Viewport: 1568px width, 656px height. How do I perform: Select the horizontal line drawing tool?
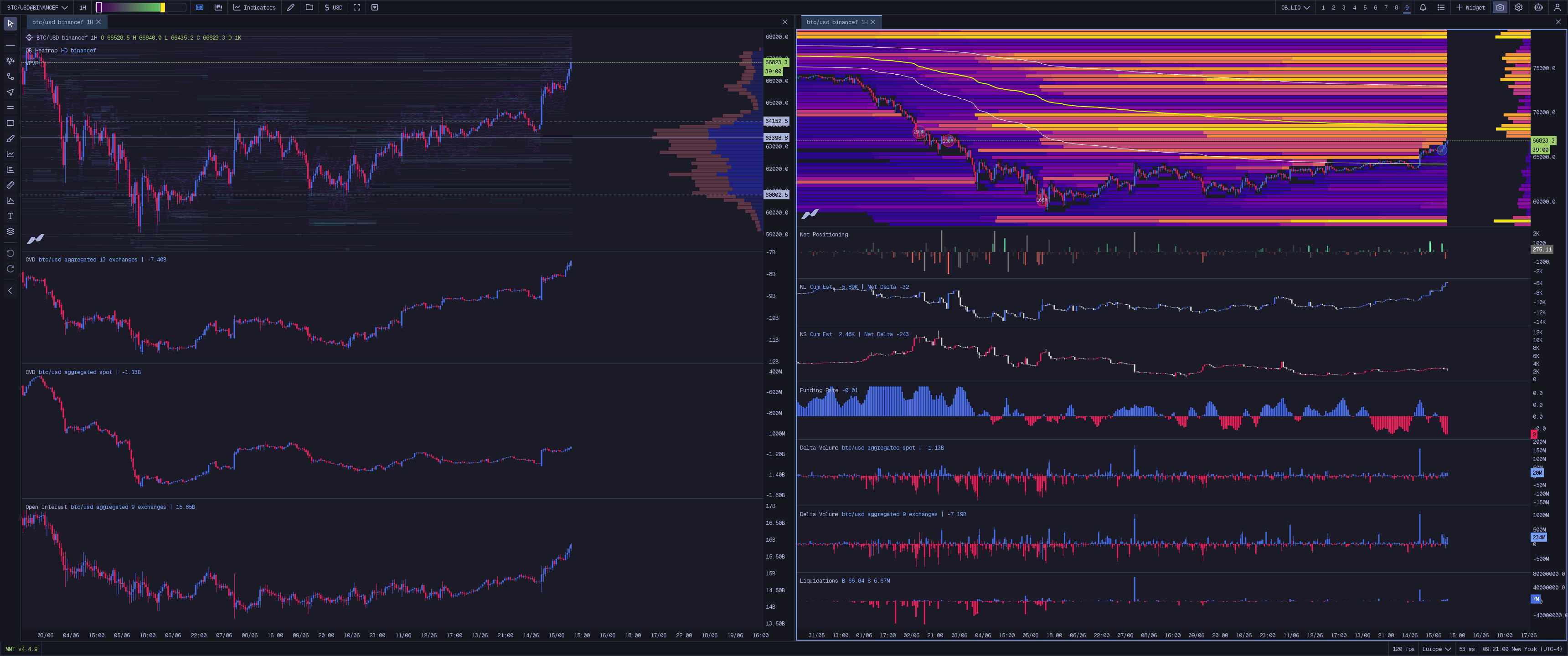pos(10,45)
